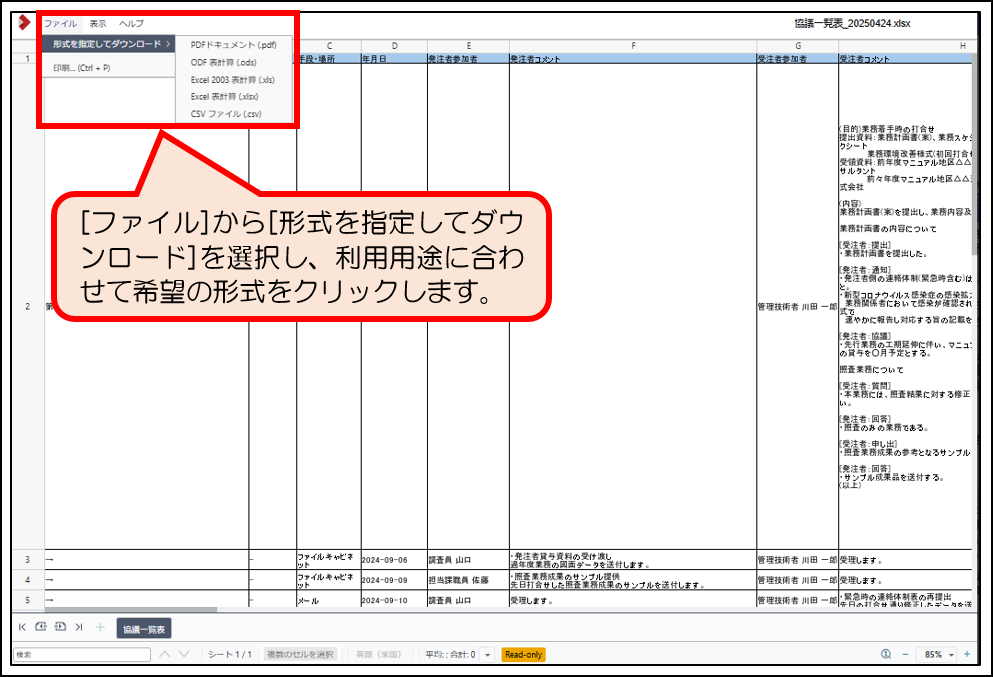The image size is (993, 677).
Task: Click row 2 cell 管理技術者 川田 一郎
Action: point(798,307)
